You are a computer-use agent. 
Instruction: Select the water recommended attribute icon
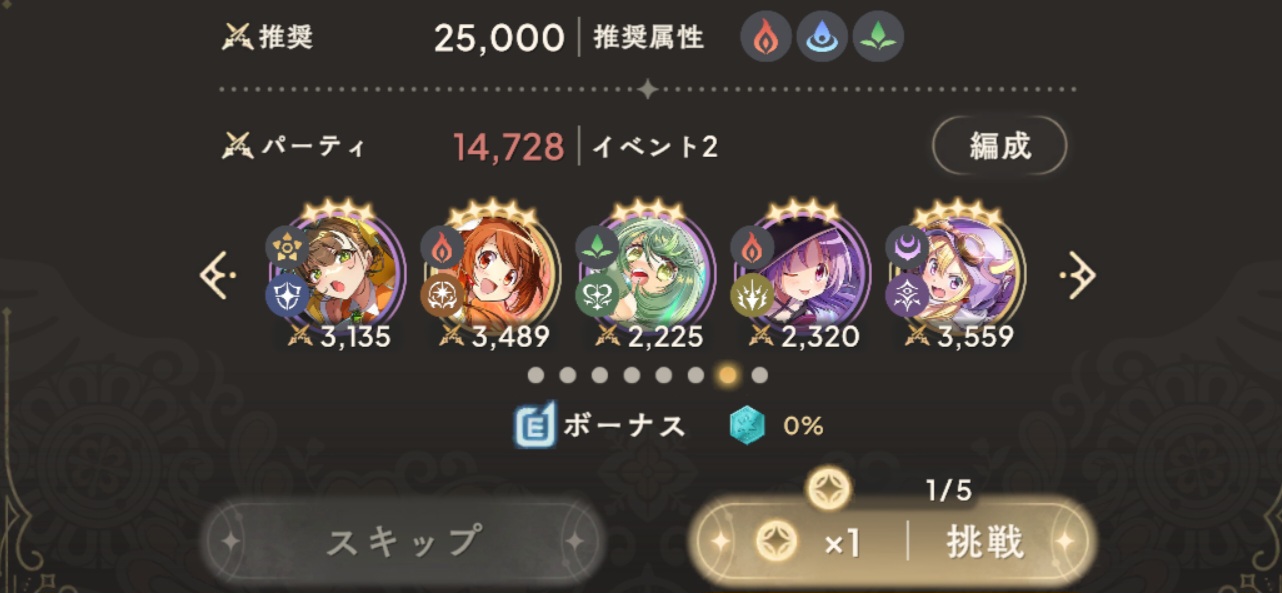click(822, 38)
